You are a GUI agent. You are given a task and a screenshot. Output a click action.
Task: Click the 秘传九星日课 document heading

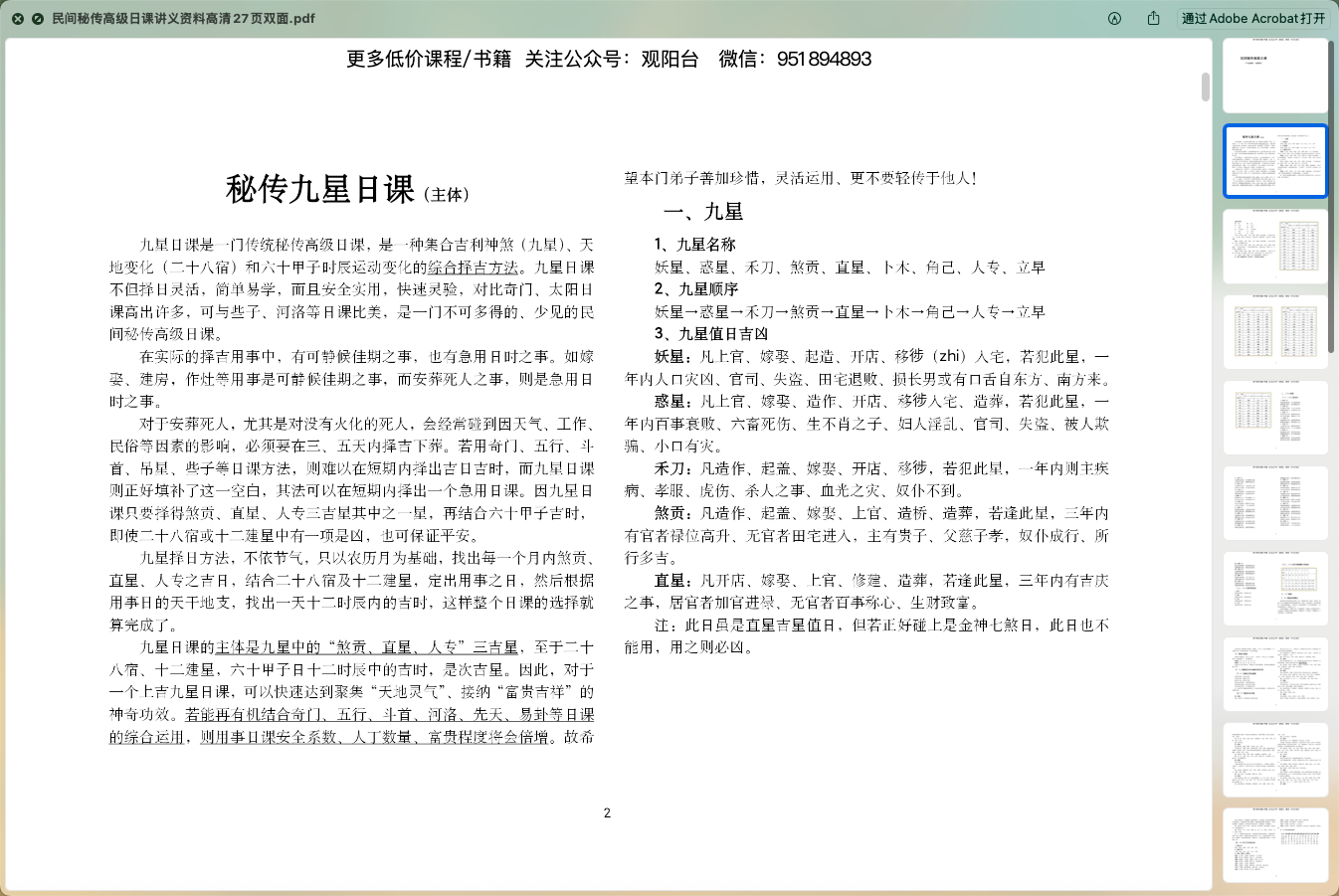click(x=319, y=189)
